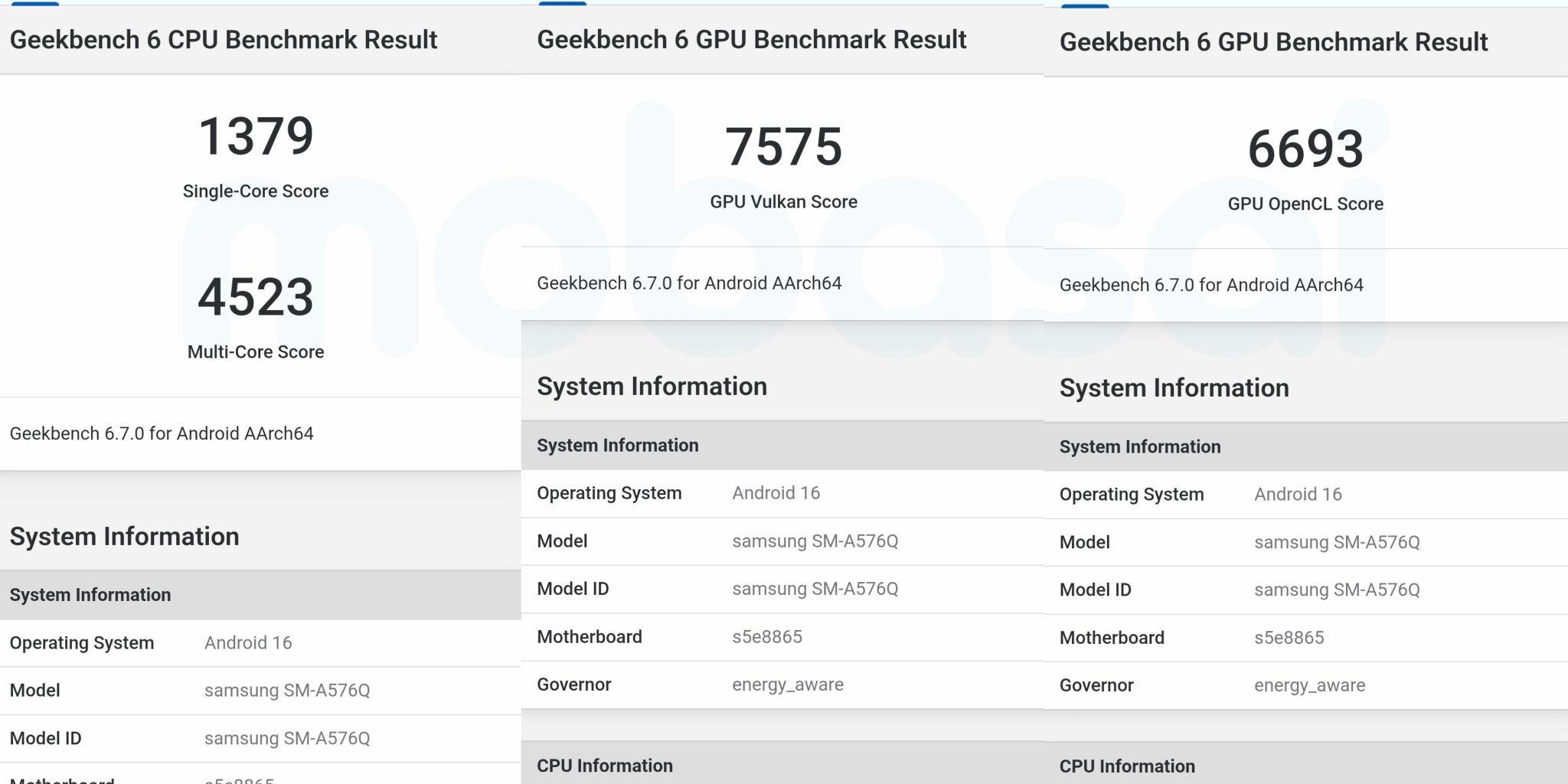Click Android 16 value in CPU result
The height and width of the screenshot is (784, 1568).
[248, 643]
